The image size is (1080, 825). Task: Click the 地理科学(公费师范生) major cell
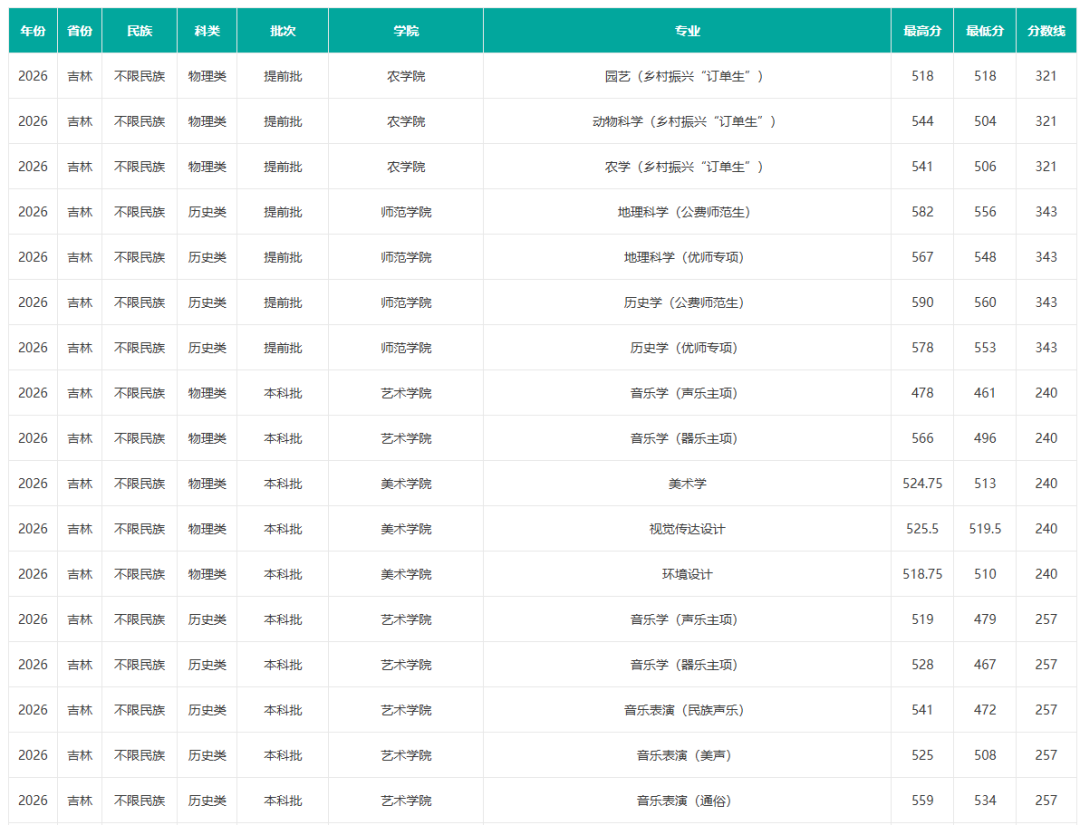point(687,212)
